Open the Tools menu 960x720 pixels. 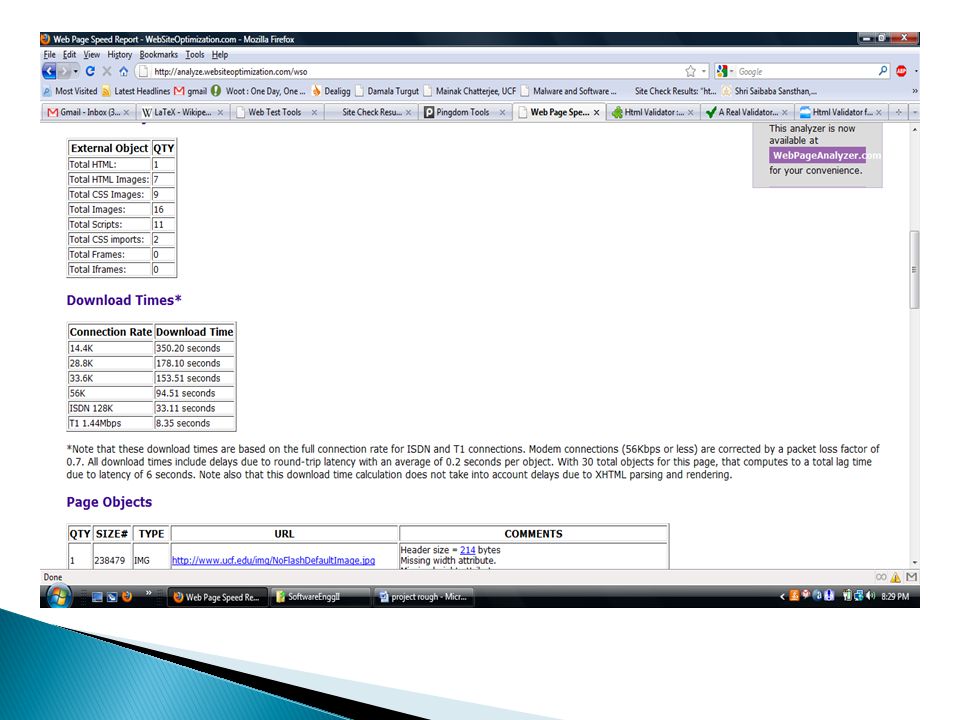pyautogui.click(x=195, y=54)
